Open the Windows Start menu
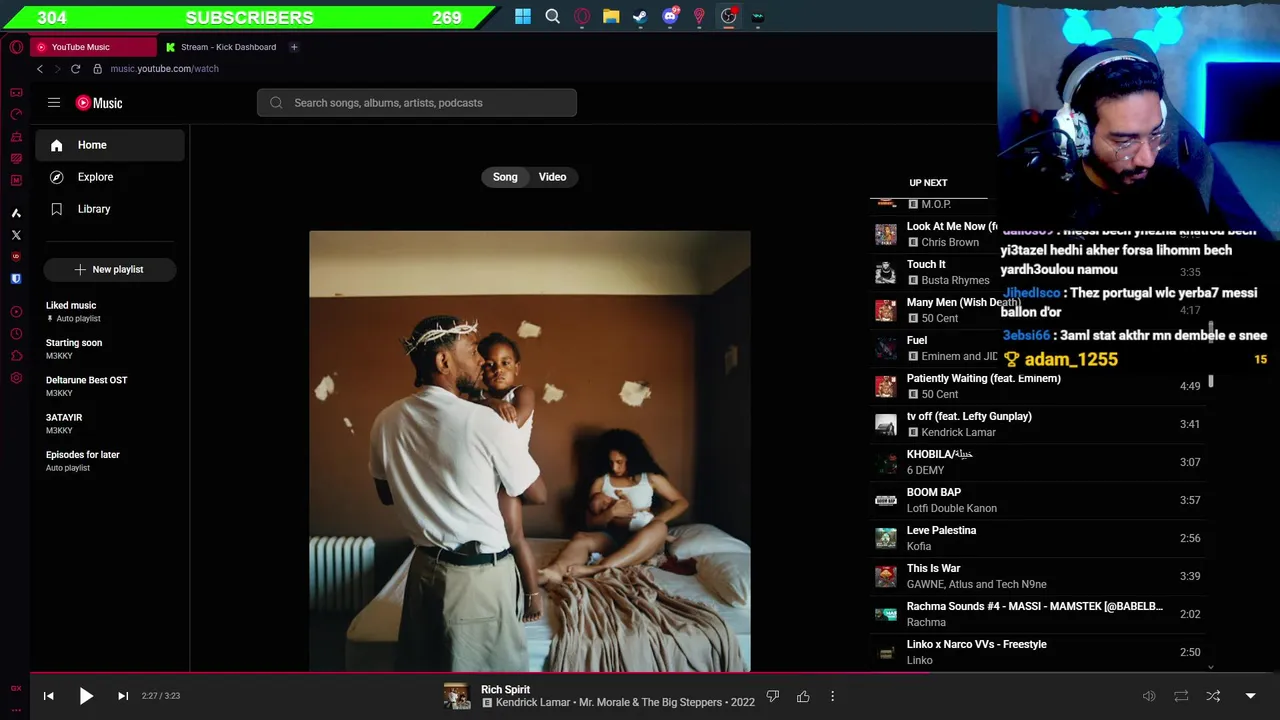The height and width of the screenshot is (720, 1280). (x=523, y=17)
